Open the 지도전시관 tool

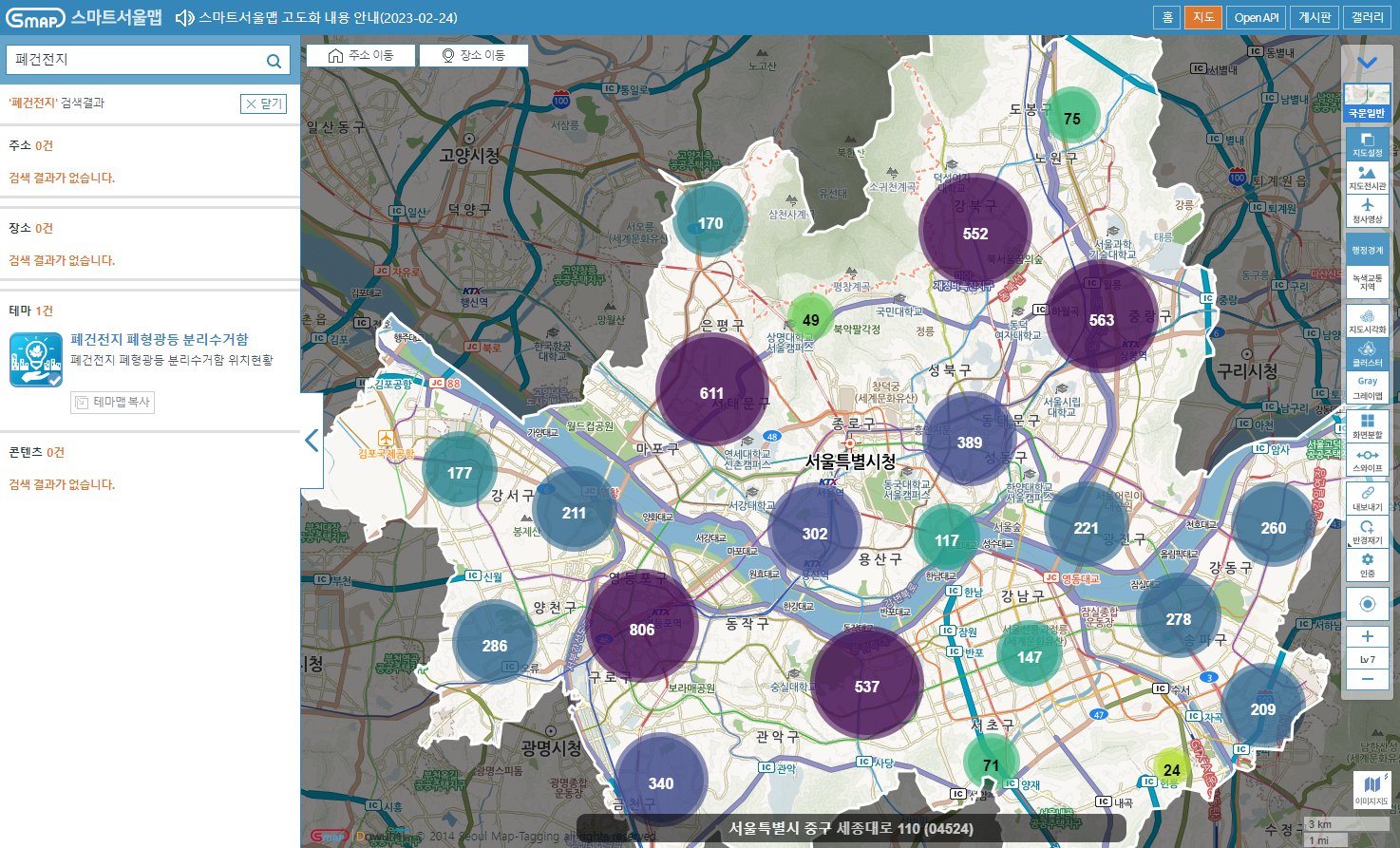1367,178
